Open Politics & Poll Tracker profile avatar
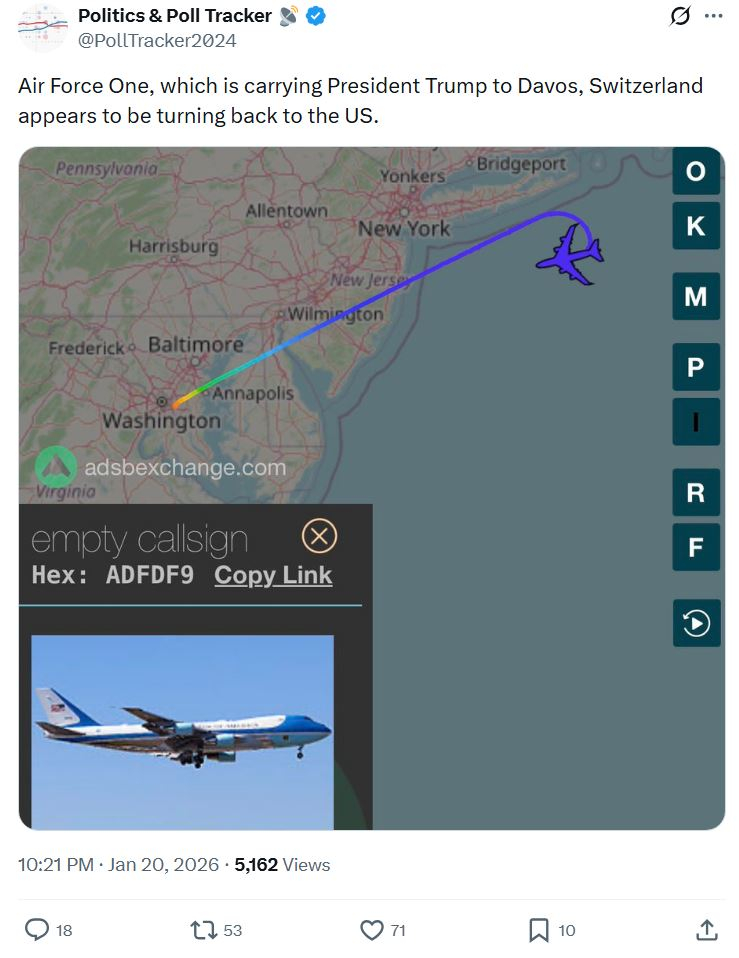Image resolution: width=739 pixels, height=958 pixels. click(42, 28)
